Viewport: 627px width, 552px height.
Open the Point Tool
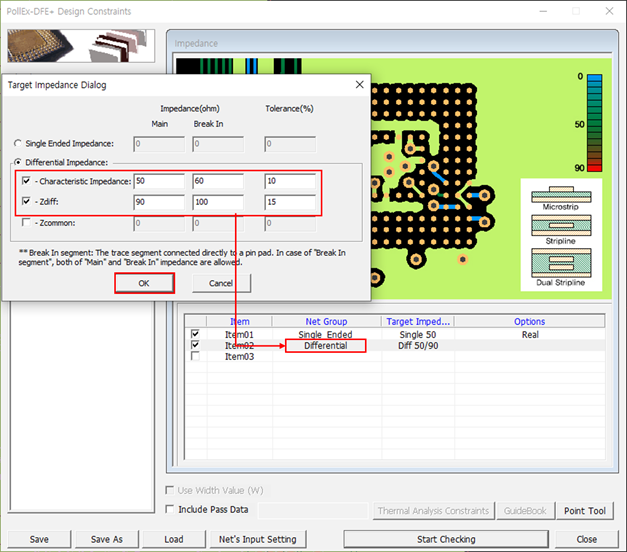click(584, 511)
